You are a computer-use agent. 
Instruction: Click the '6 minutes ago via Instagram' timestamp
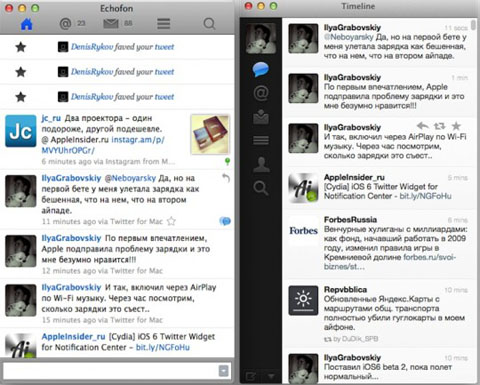(108, 162)
